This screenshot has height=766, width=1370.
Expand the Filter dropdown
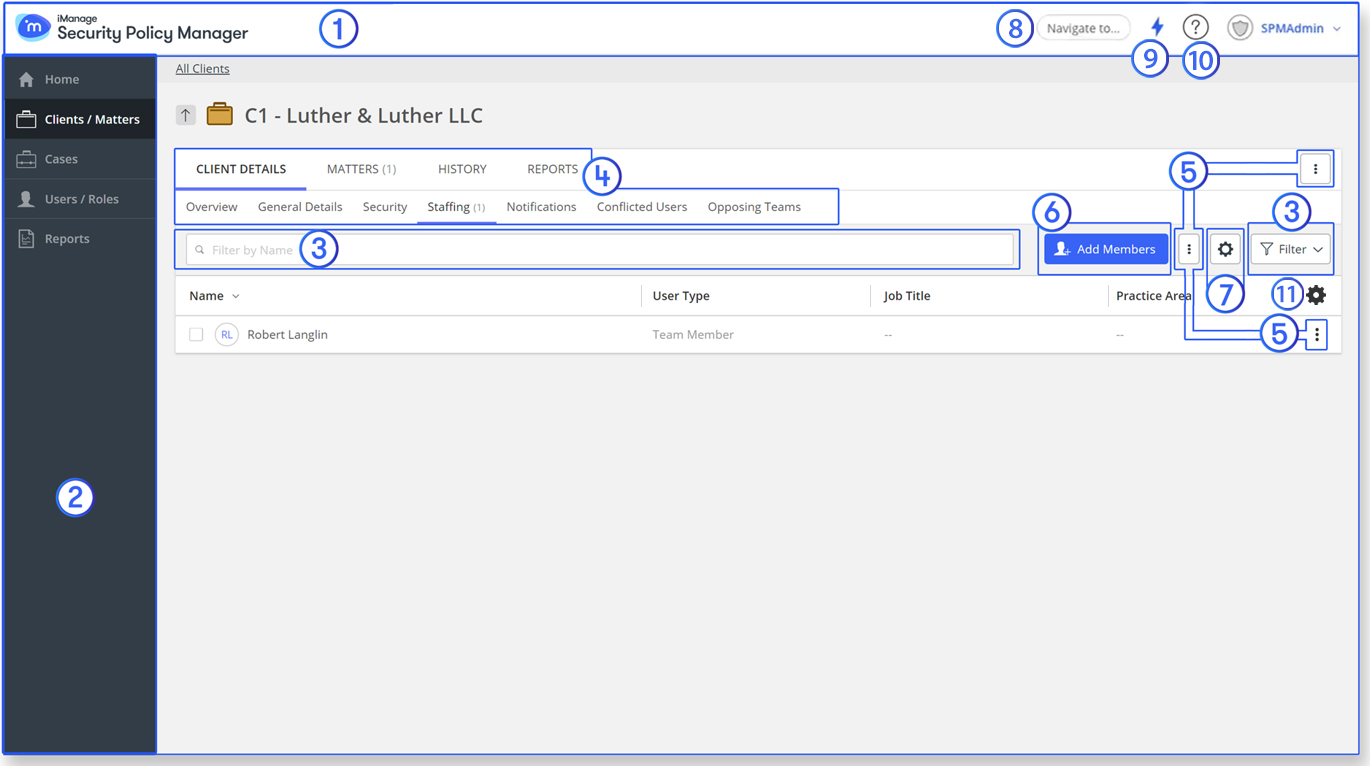(1291, 249)
